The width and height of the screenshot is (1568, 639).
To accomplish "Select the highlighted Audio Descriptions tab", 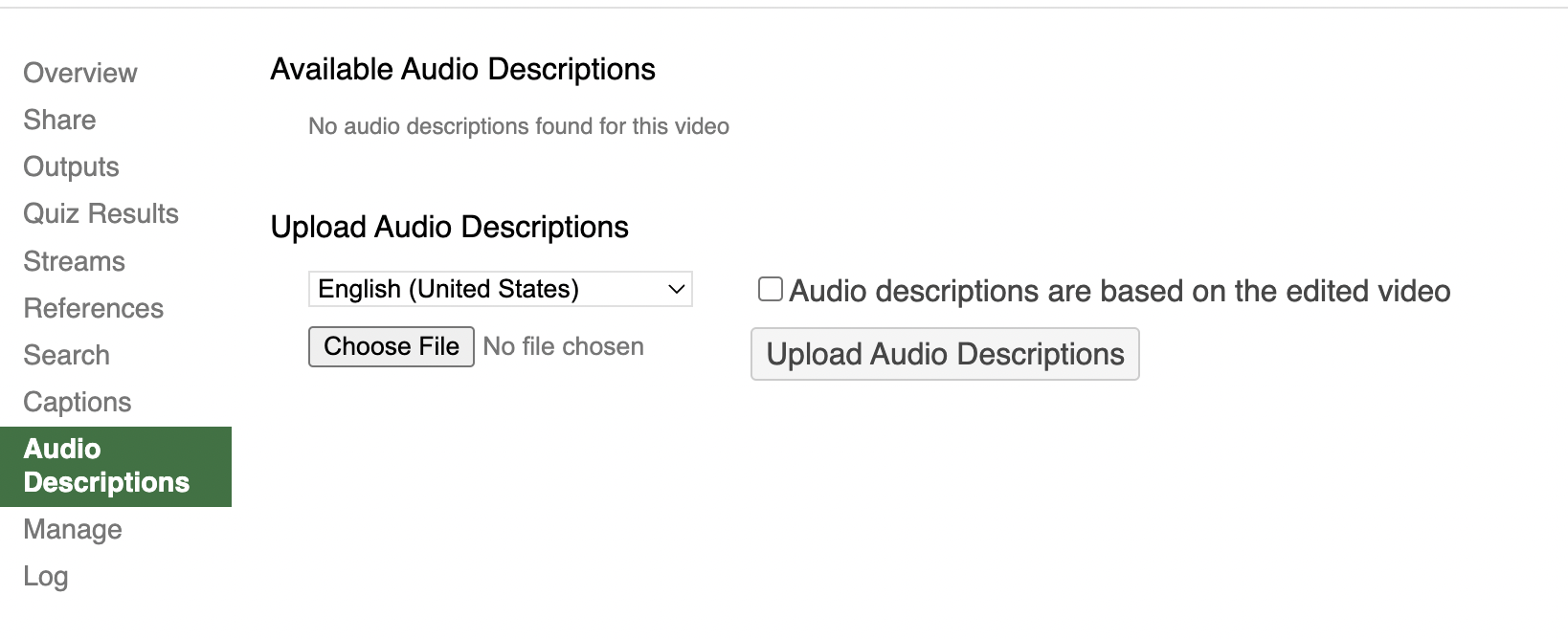I will [x=116, y=466].
